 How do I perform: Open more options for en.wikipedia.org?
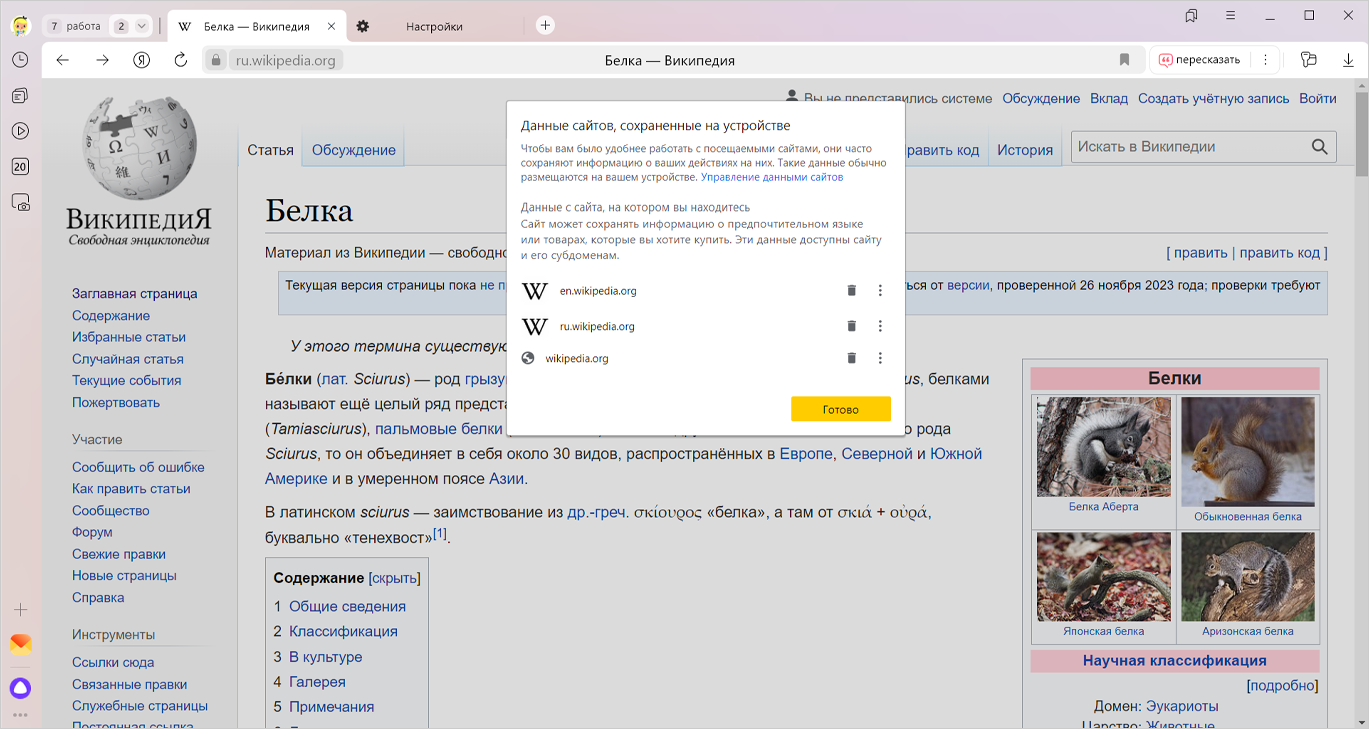(880, 291)
